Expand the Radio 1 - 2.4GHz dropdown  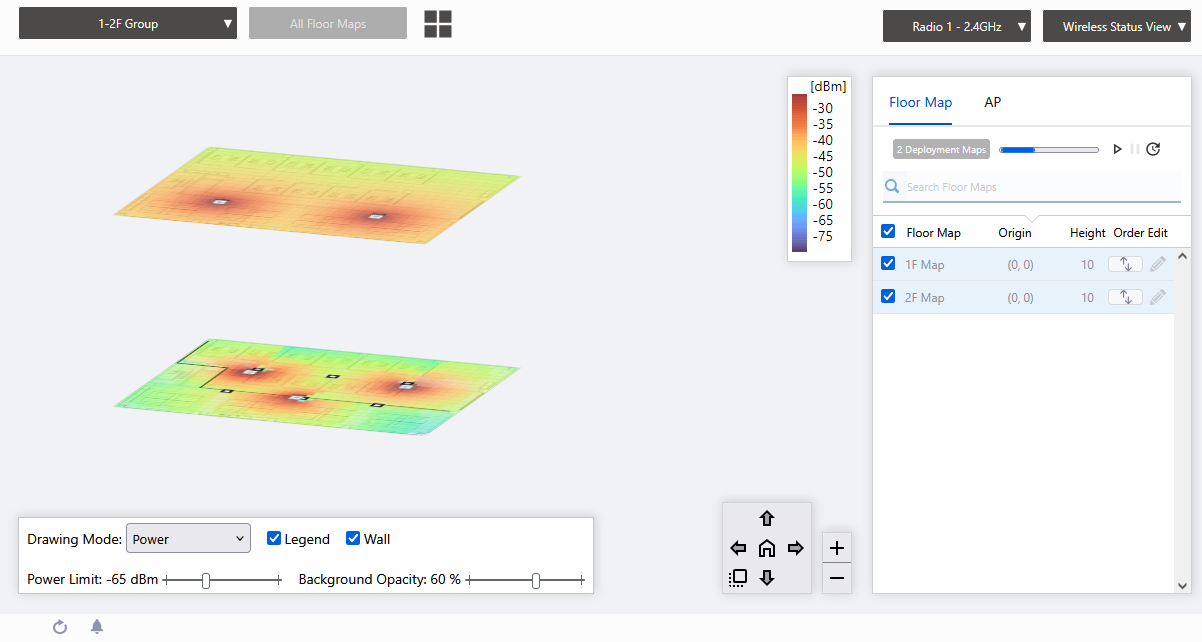956,27
